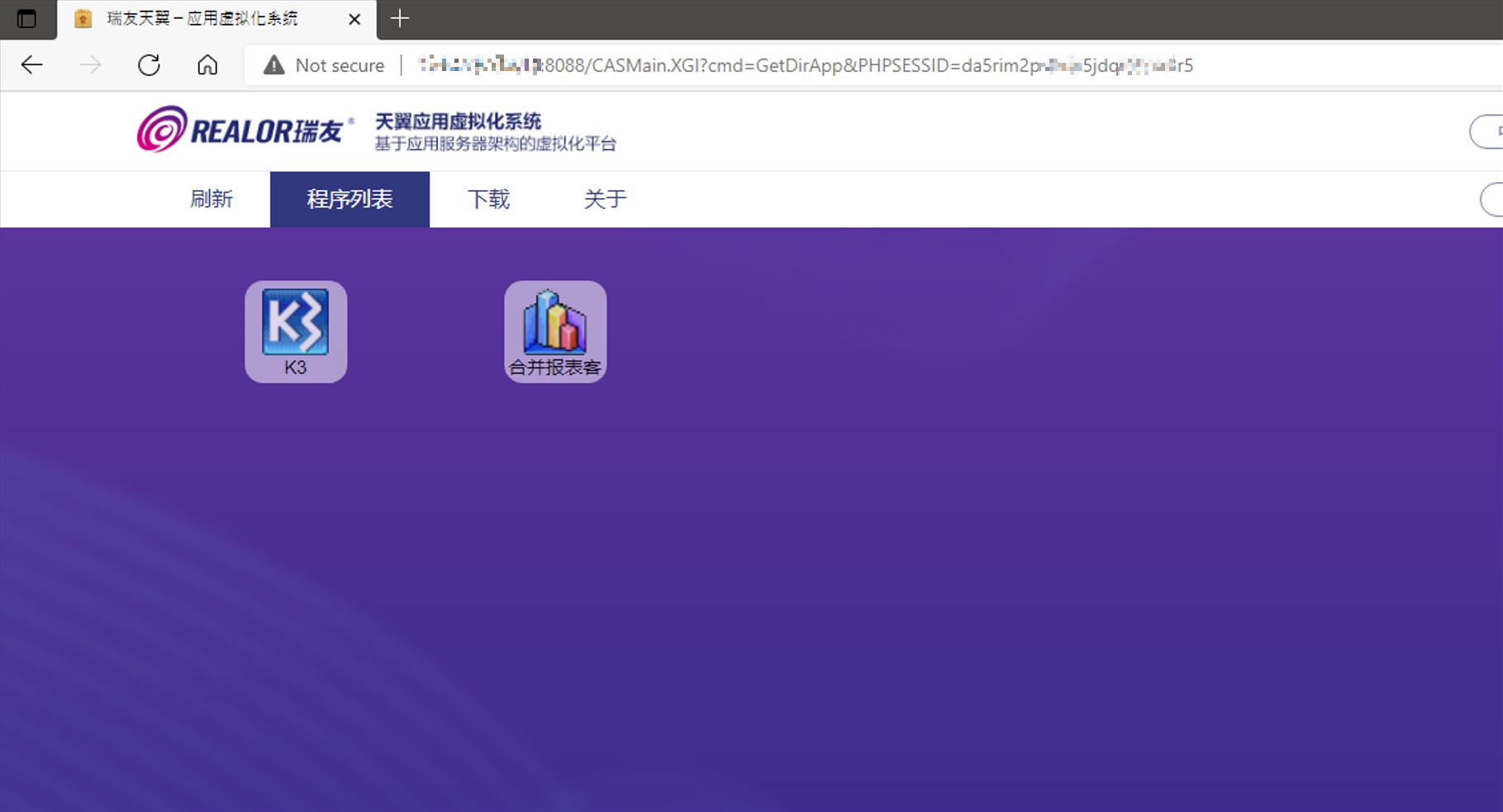Viewport: 1503px width, 812px height.
Task: Click the REALOR瑞友 logo
Action: pos(240,130)
